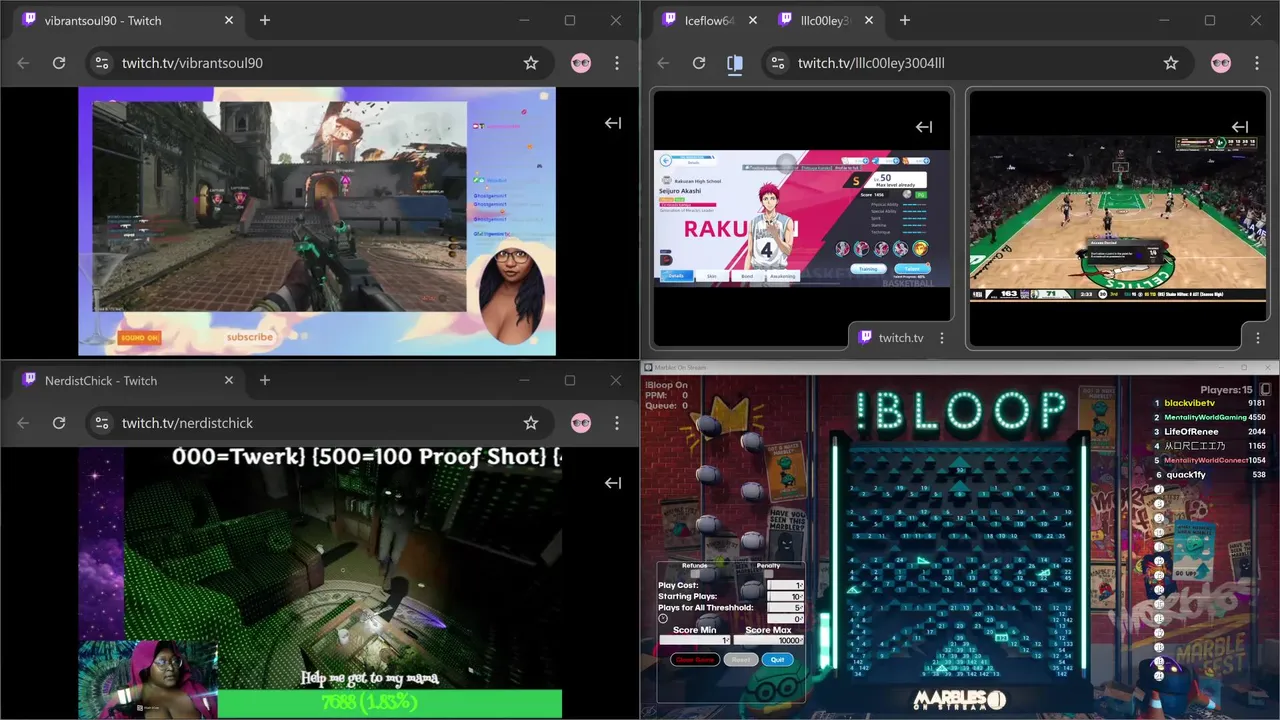
Task: Click Quit button in Marbles panel
Action: tap(778, 660)
